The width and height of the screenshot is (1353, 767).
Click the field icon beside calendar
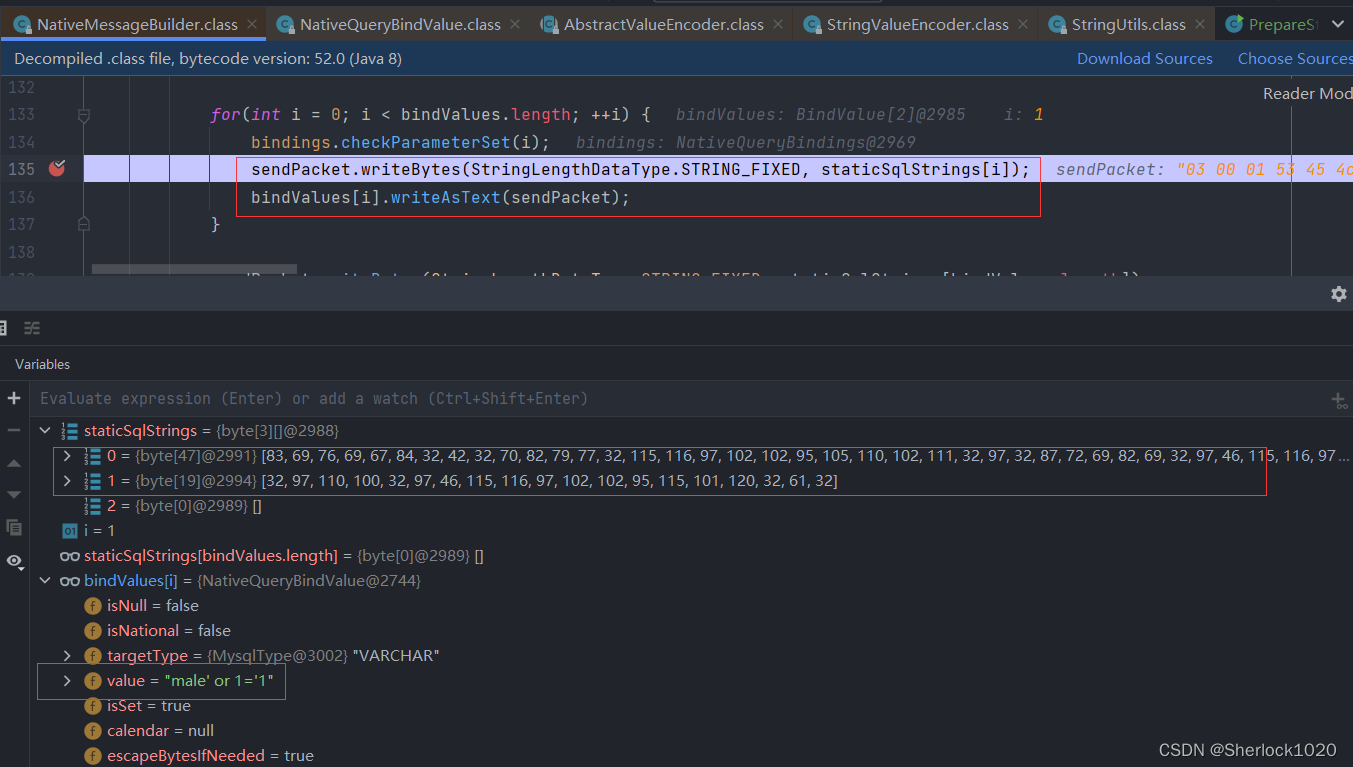[93, 731]
